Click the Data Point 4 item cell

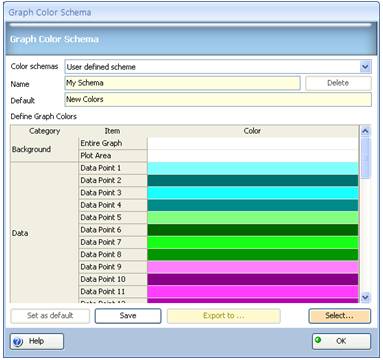pos(113,205)
